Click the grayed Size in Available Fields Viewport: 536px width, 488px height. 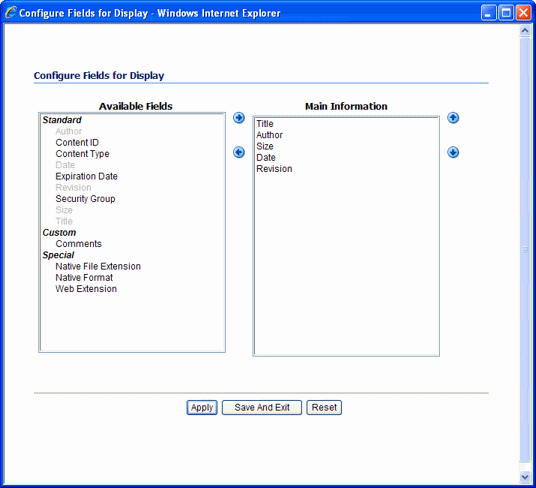click(64, 210)
